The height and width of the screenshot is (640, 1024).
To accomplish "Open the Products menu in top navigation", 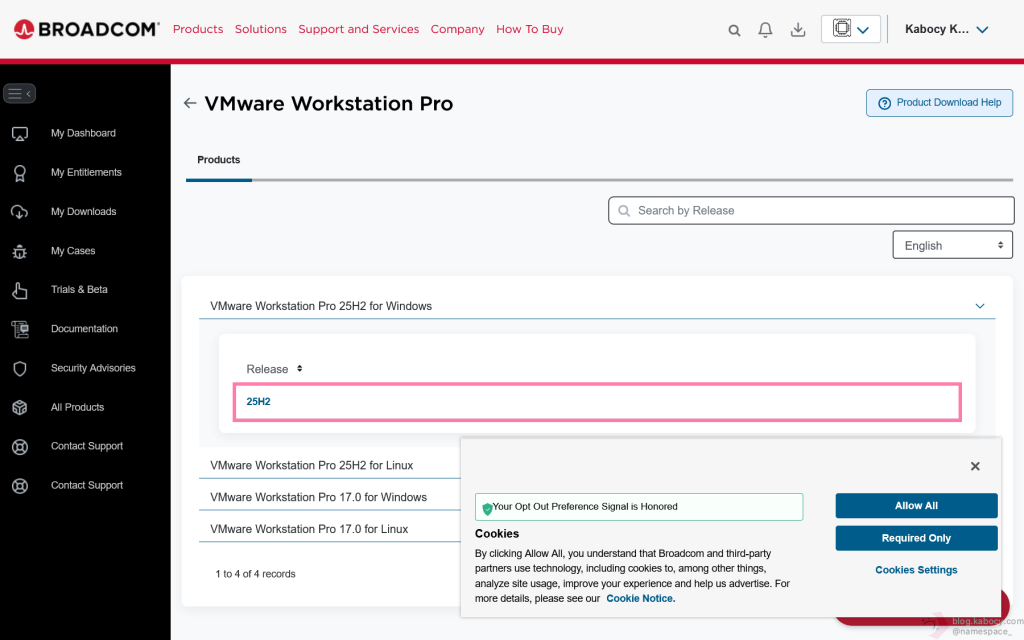I will pyautogui.click(x=198, y=29).
